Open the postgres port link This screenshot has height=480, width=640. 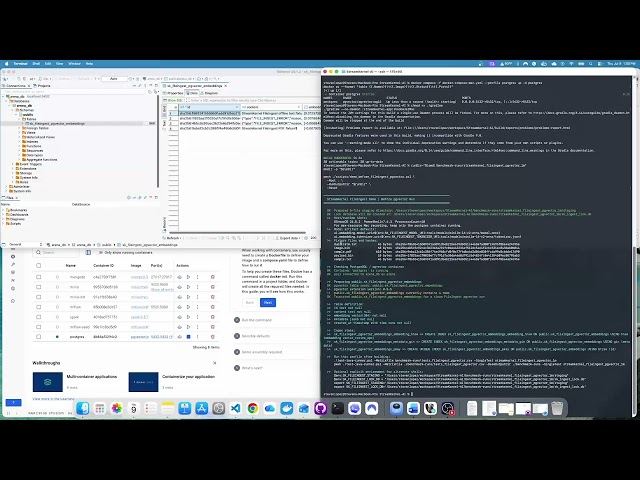click(x=160, y=337)
